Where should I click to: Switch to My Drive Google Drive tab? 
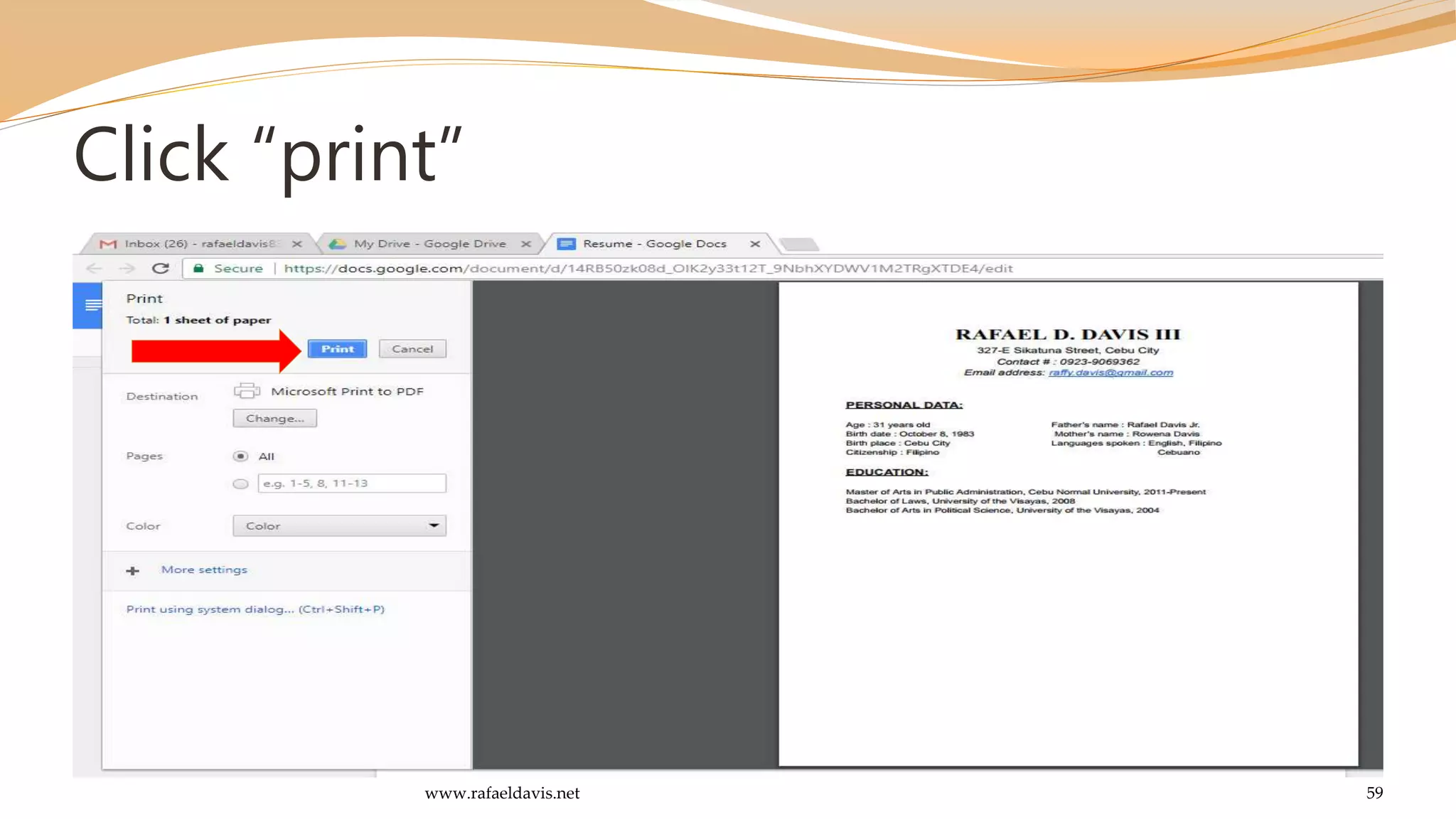[429, 244]
